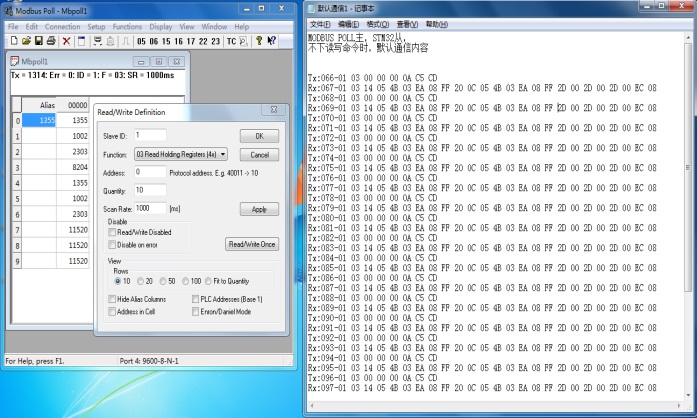Click the Slave ID input field
Viewport: 697px width, 418px height.
point(150,135)
